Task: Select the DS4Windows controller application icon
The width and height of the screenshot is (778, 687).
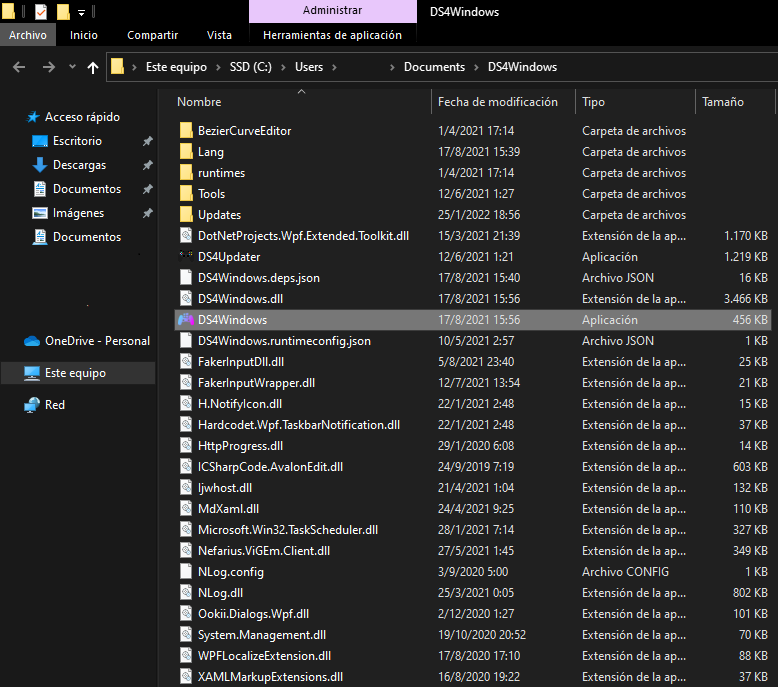Action: [x=186, y=319]
